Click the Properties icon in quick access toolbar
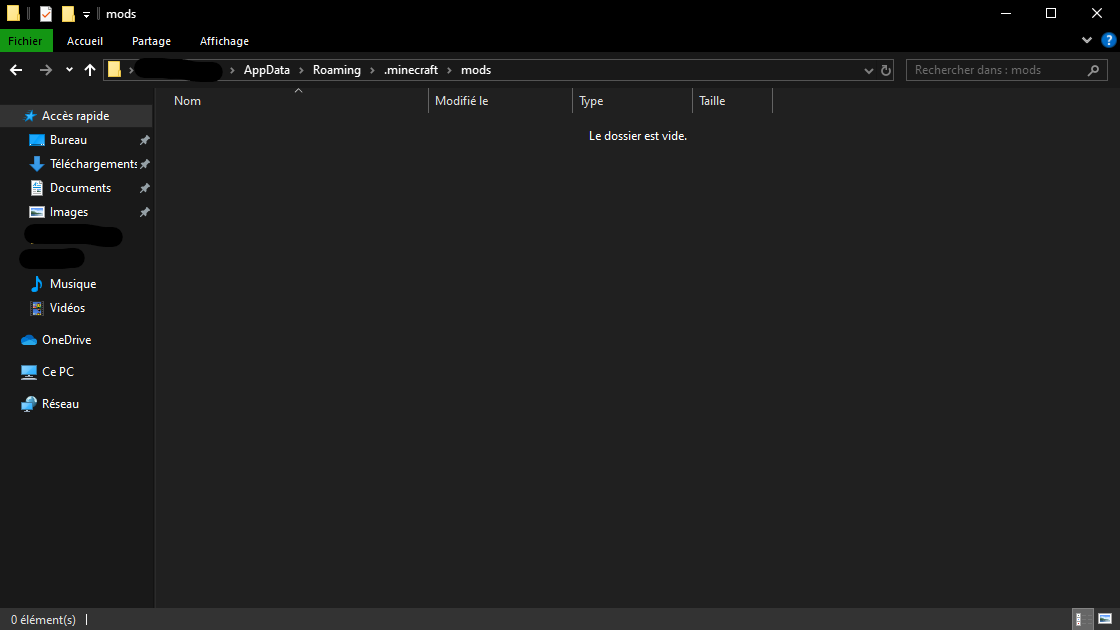This screenshot has width=1120, height=630. point(46,14)
